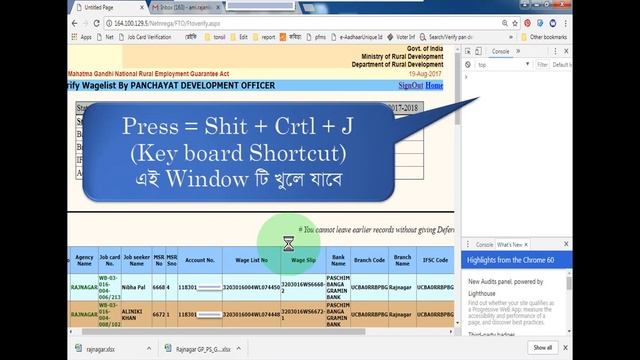Select the drawer Console tab
640x360 pixels.
(484, 244)
